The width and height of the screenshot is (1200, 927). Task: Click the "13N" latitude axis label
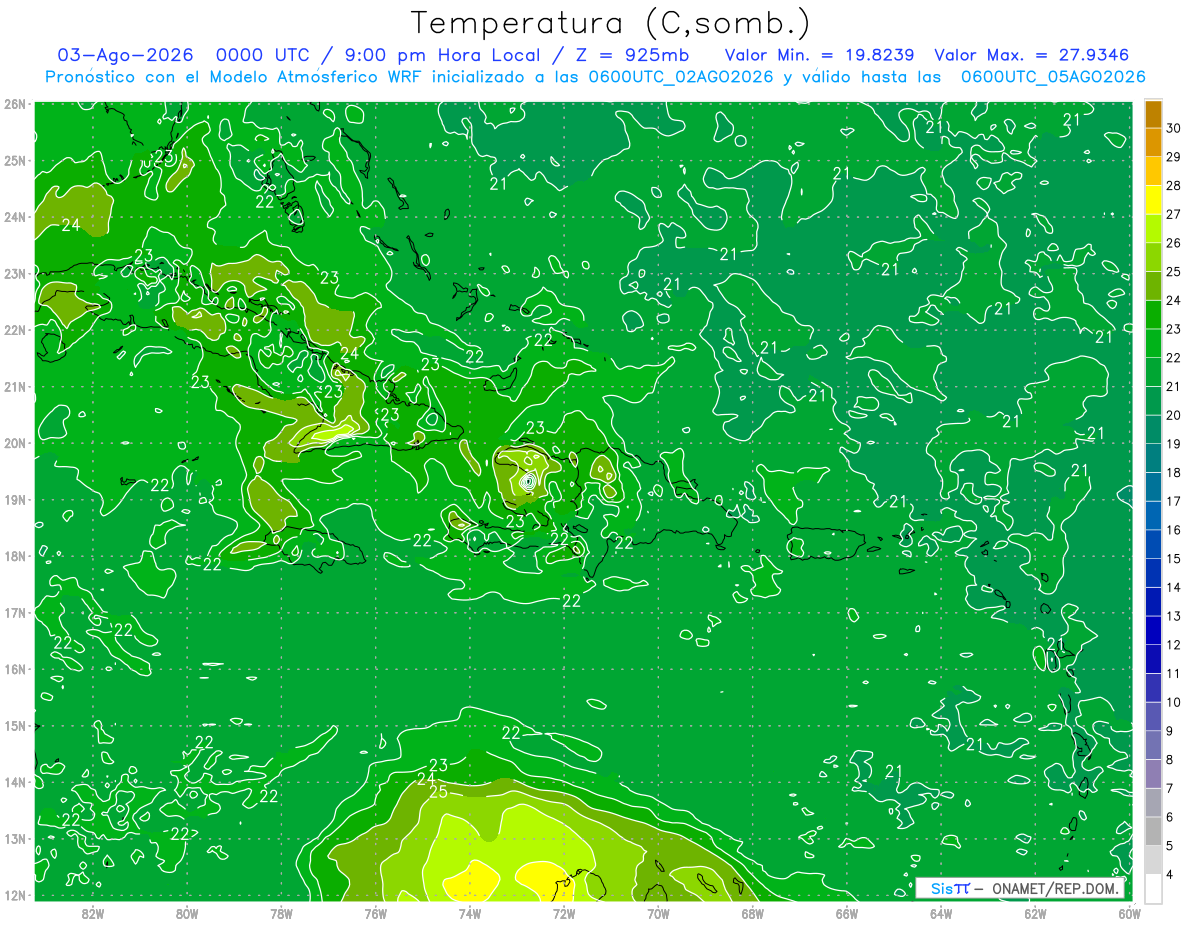15,838
